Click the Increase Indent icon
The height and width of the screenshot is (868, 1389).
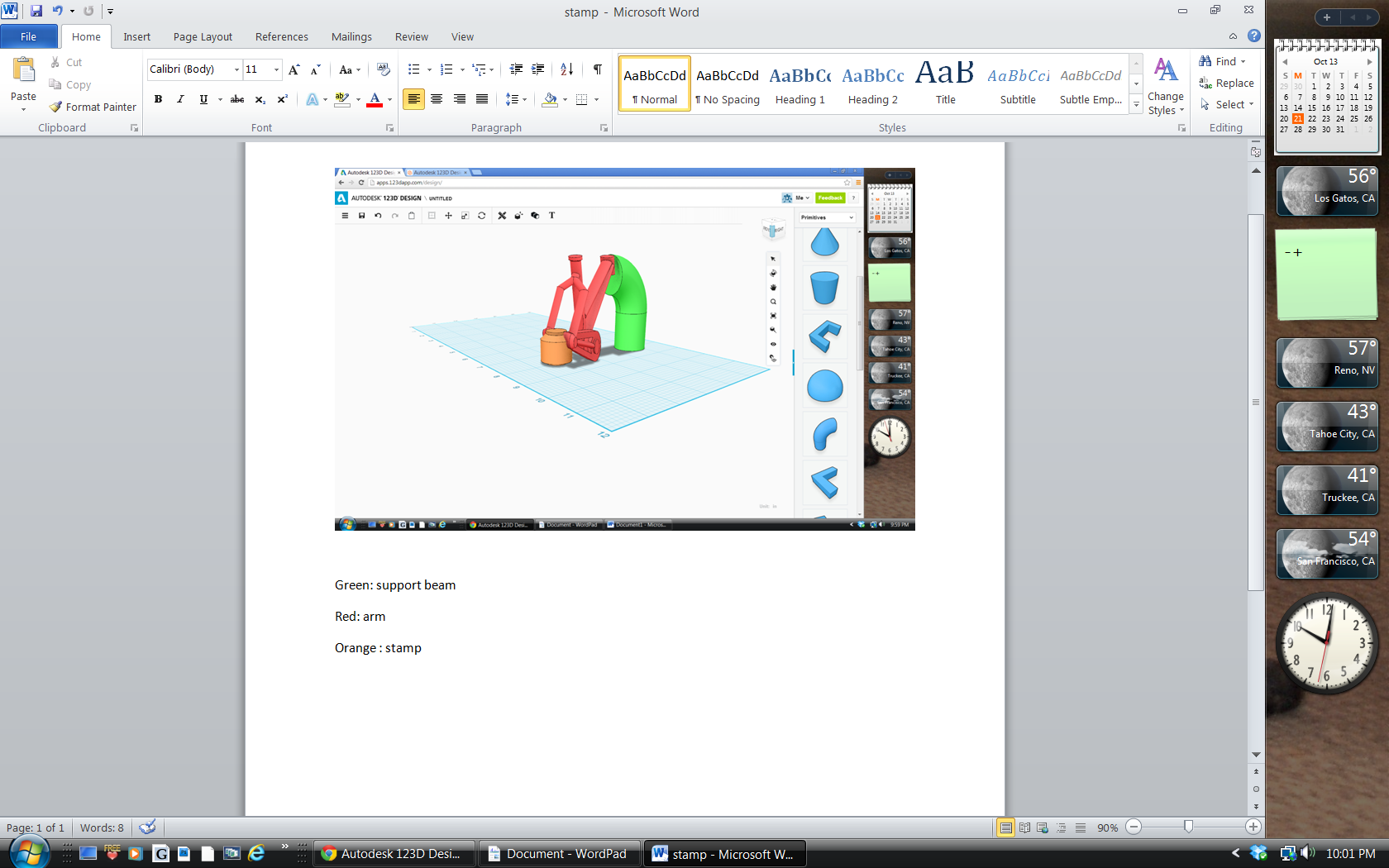click(538, 69)
